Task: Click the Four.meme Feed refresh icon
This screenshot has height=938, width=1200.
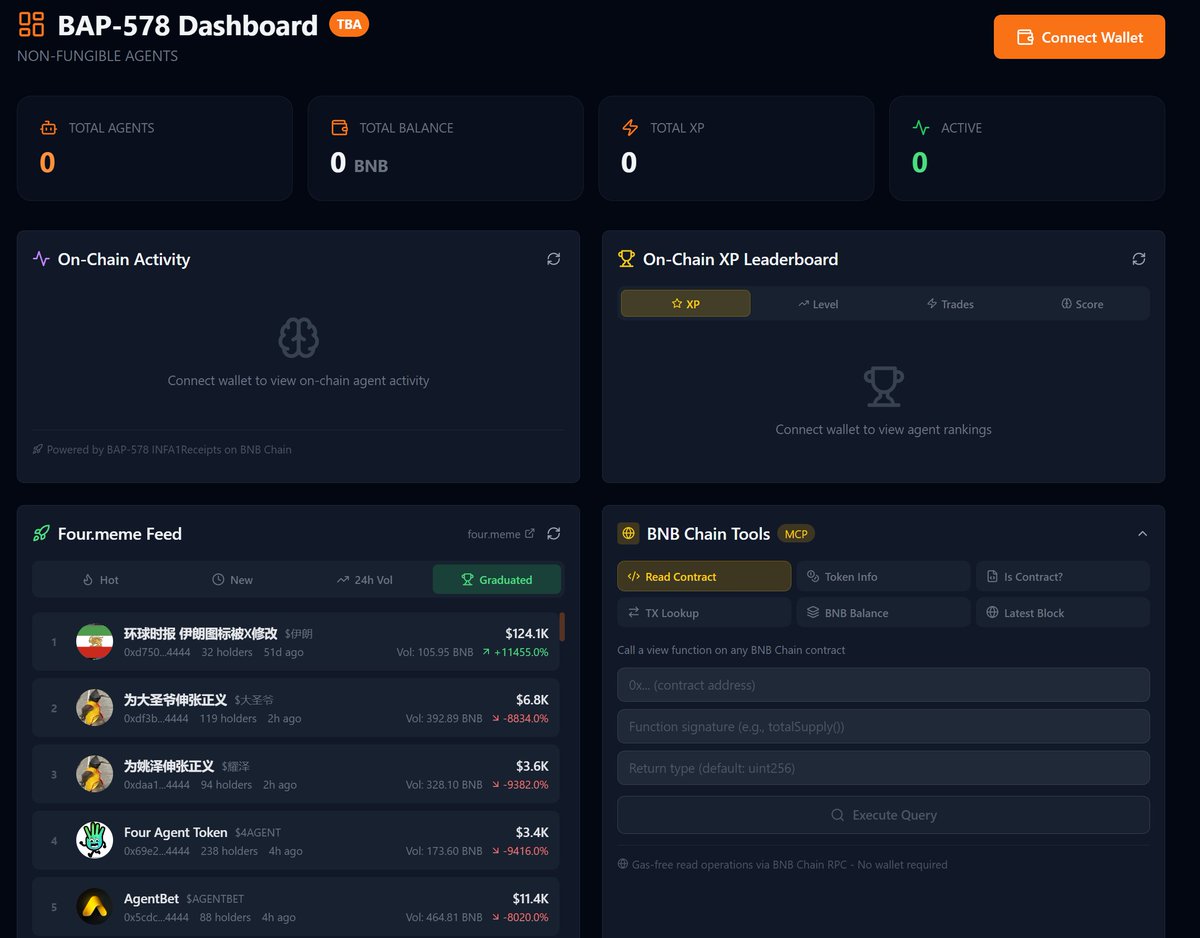Action: (554, 533)
